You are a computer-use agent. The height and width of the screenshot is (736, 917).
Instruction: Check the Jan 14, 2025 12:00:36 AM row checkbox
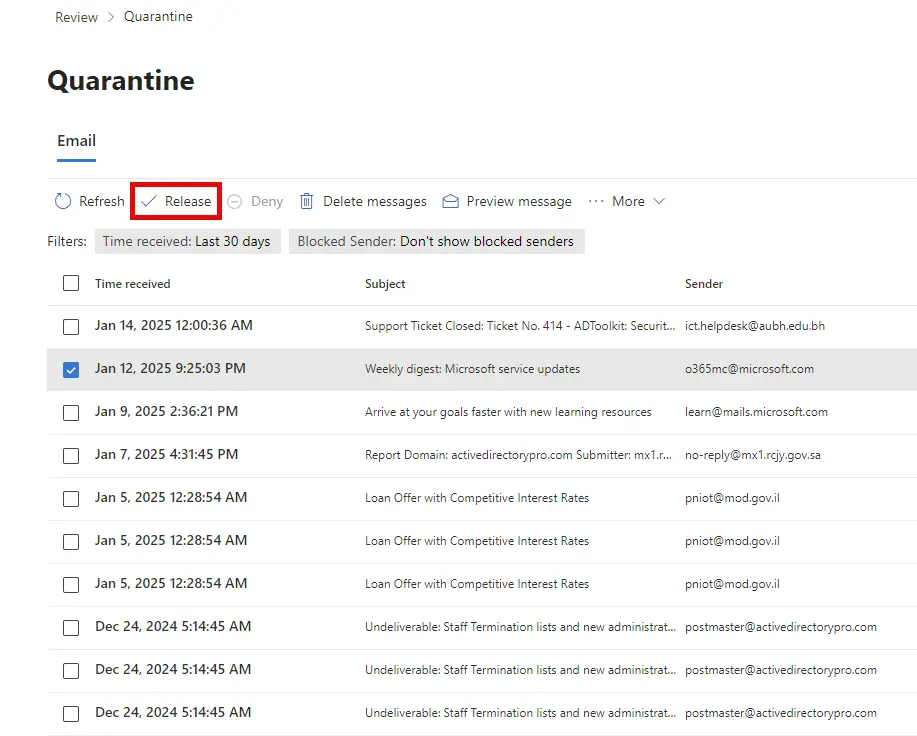tap(71, 326)
